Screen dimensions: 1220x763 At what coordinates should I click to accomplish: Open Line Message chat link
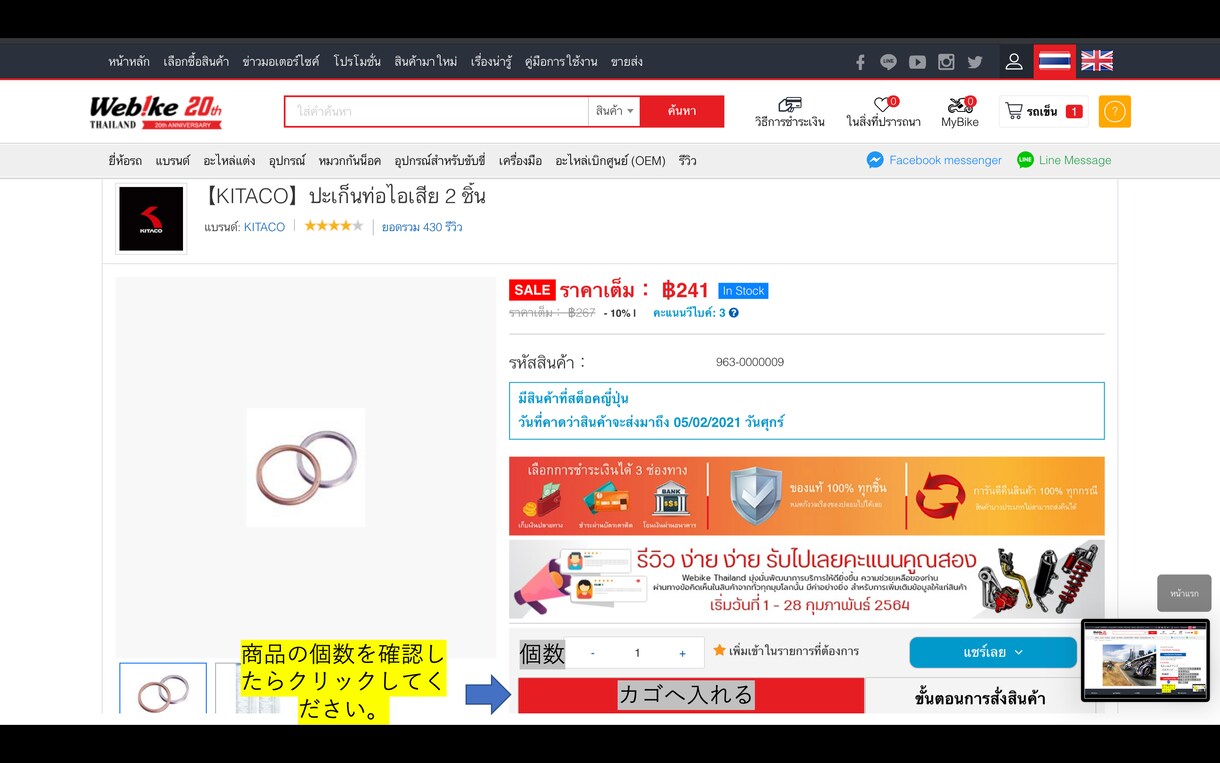(x=1064, y=160)
